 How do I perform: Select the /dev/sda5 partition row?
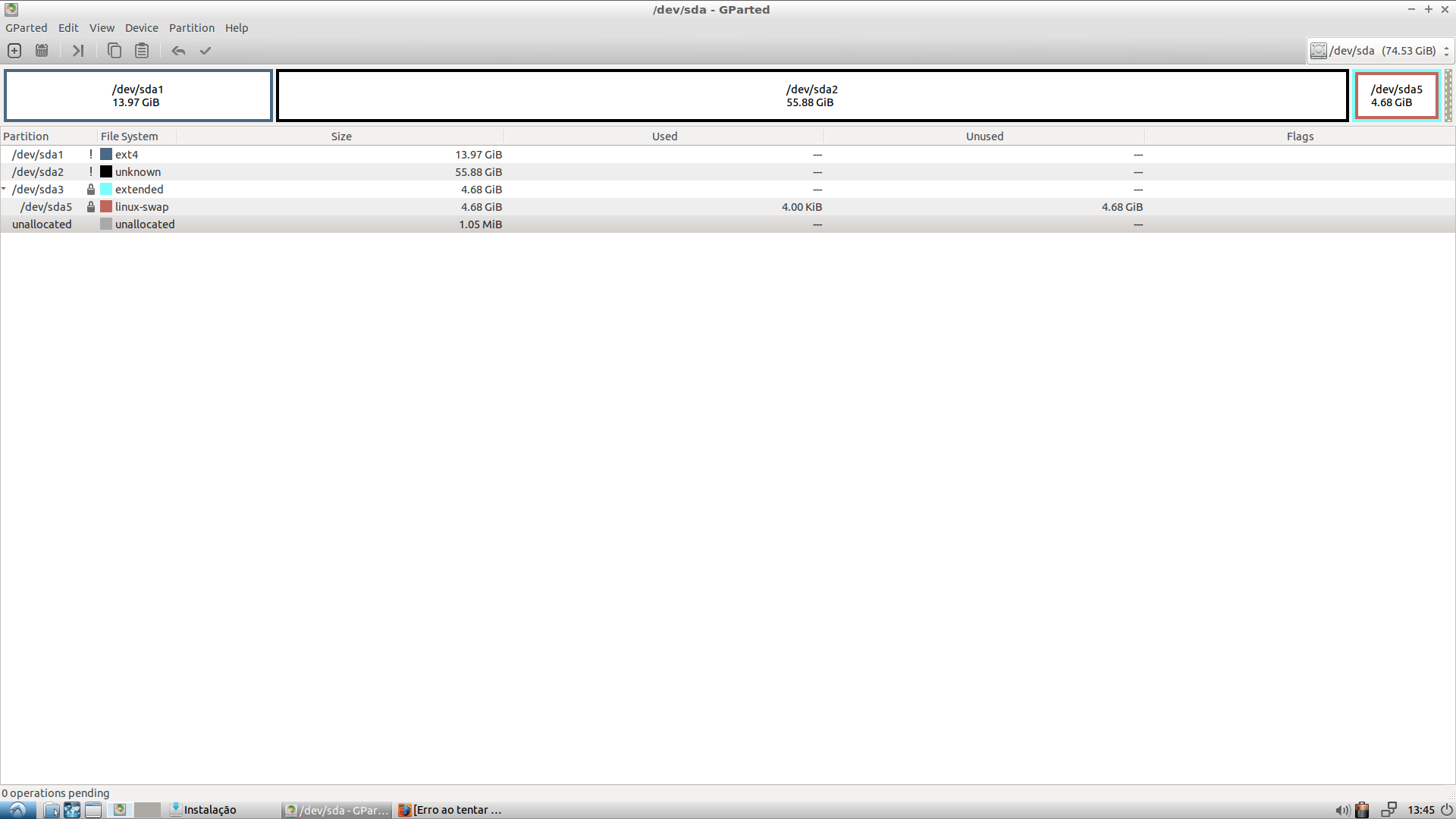click(728, 207)
